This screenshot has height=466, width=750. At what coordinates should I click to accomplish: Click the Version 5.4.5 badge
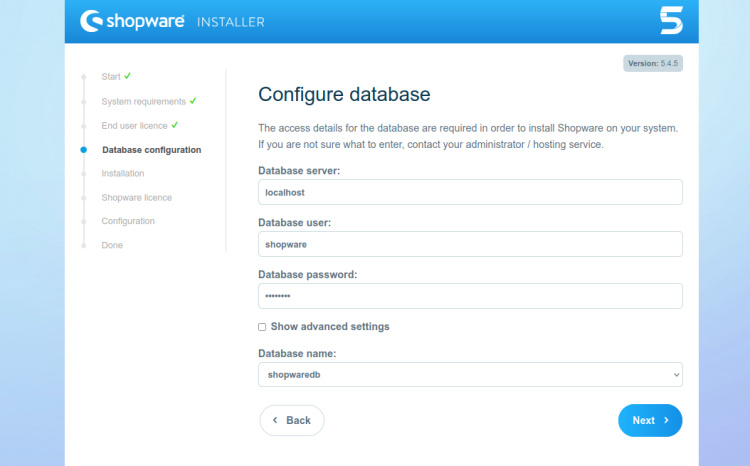click(653, 63)
